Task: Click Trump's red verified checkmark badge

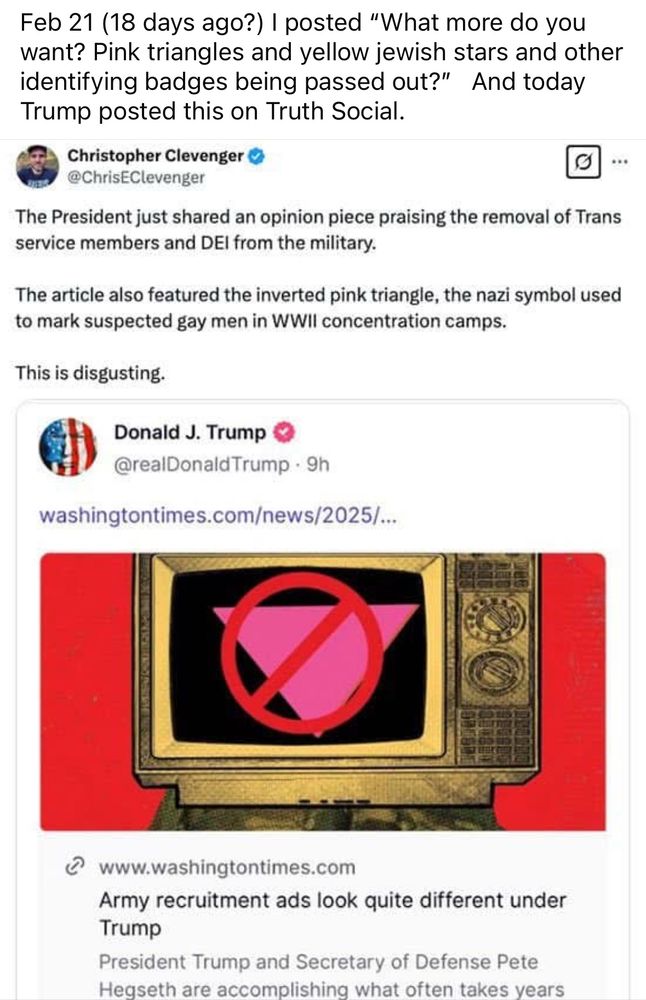Action: click(284, 432)
